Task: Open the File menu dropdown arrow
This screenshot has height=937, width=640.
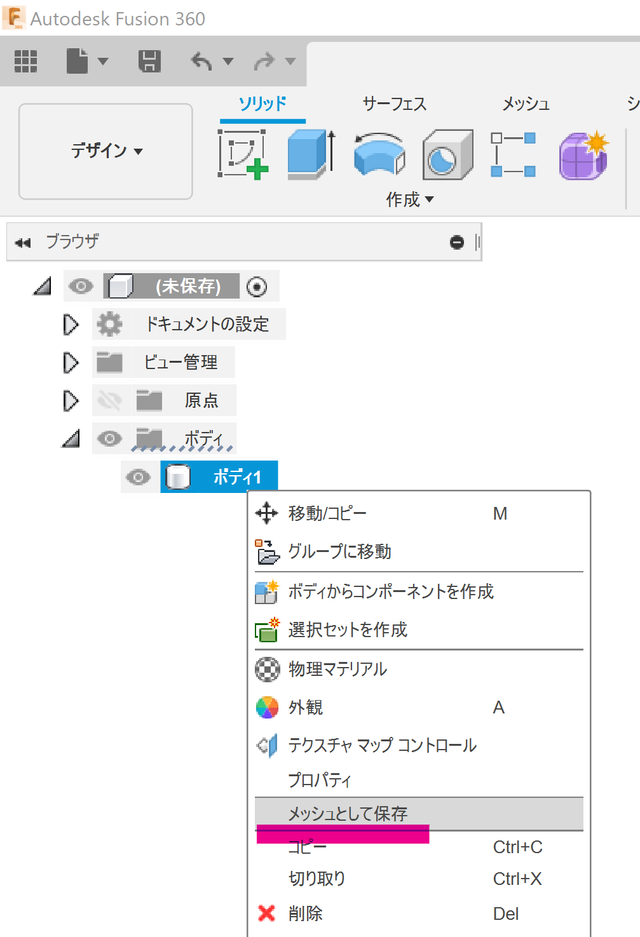Action: point(103,61)
